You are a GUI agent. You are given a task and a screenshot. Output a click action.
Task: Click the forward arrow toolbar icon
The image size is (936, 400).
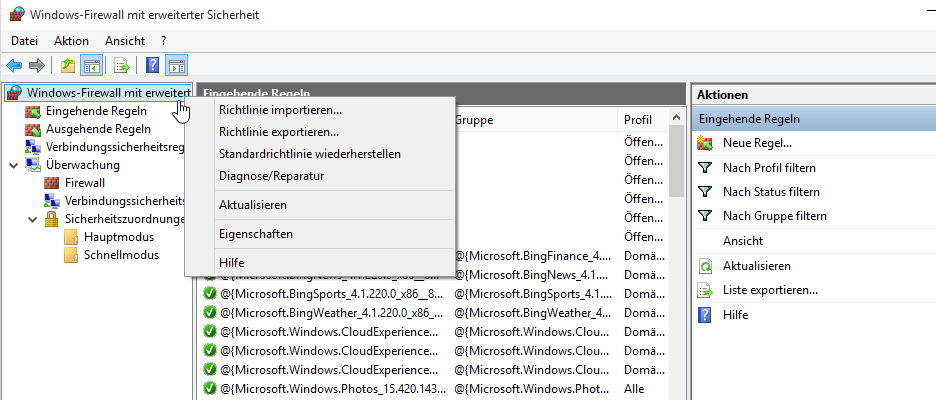click(x=37, y=66)
